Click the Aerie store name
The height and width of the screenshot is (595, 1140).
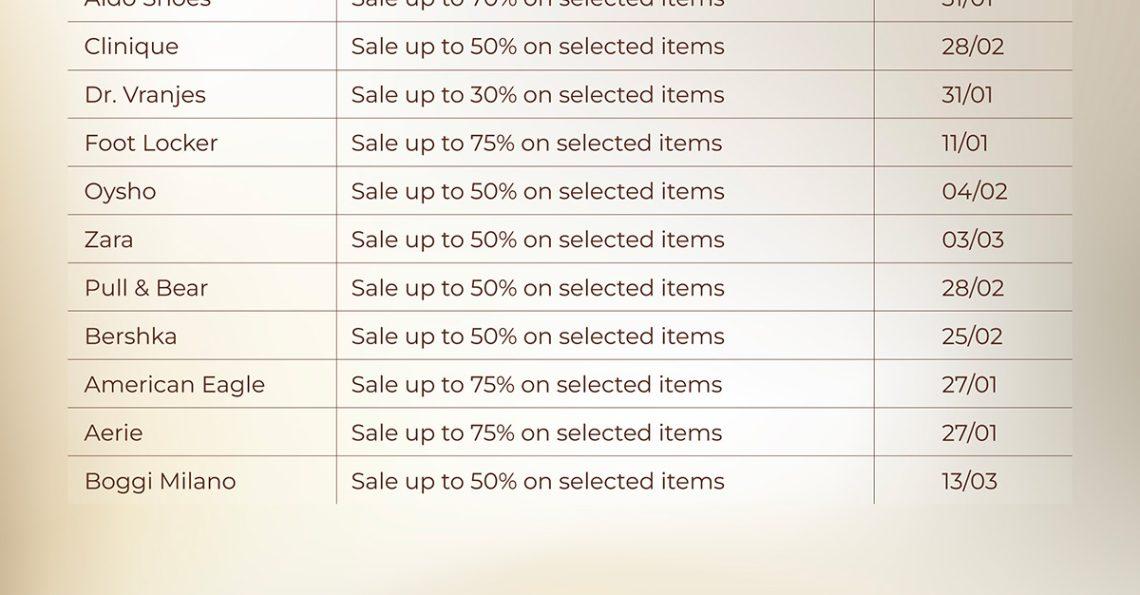coord(113,433)
